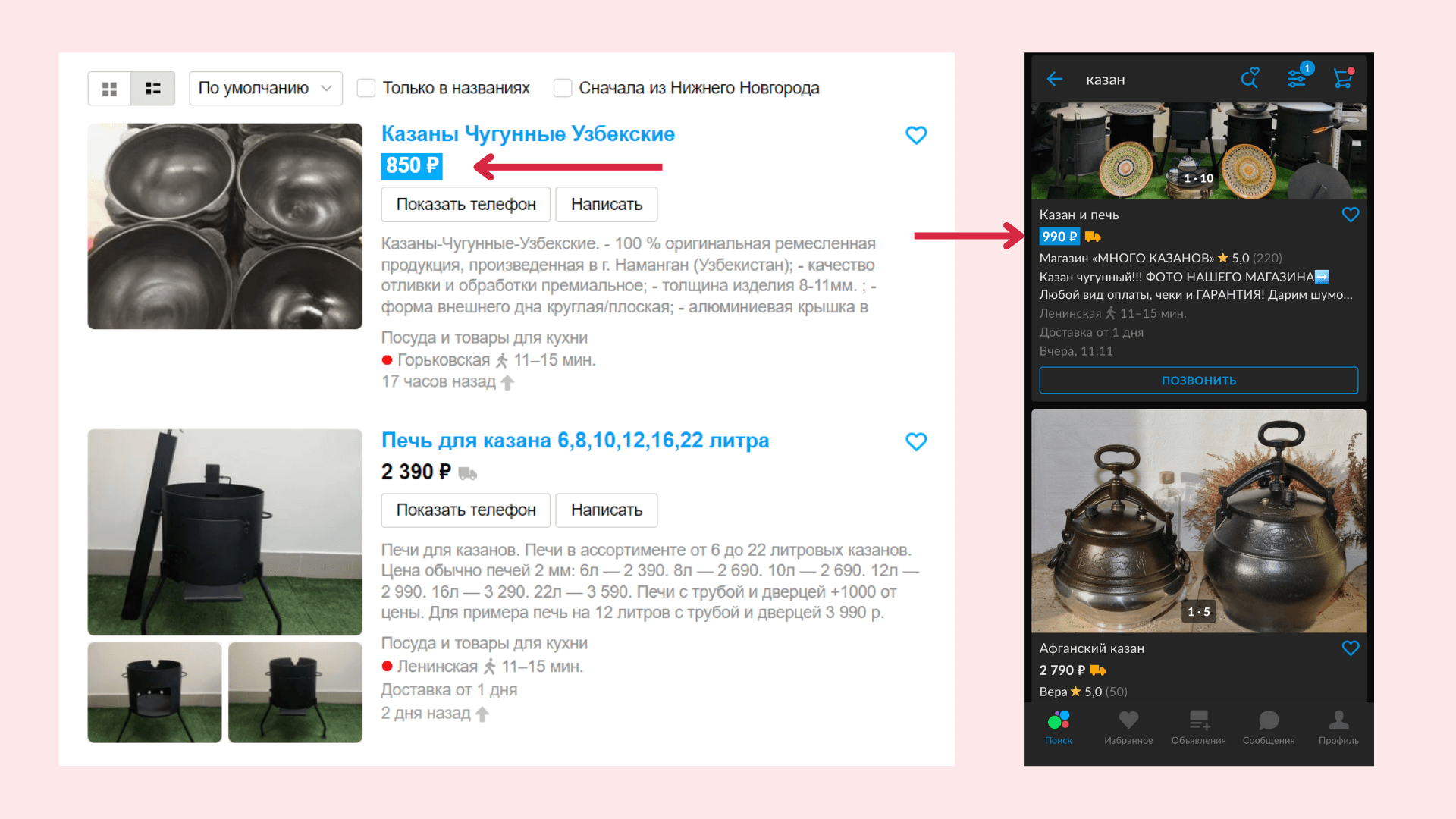
Task: Check Сначала из Нижнего Новгорода option
Action: (x=563, y=88)
